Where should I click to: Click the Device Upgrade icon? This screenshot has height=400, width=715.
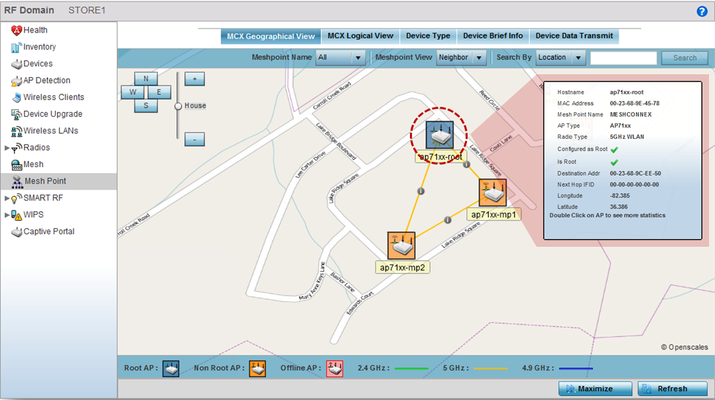16,114
